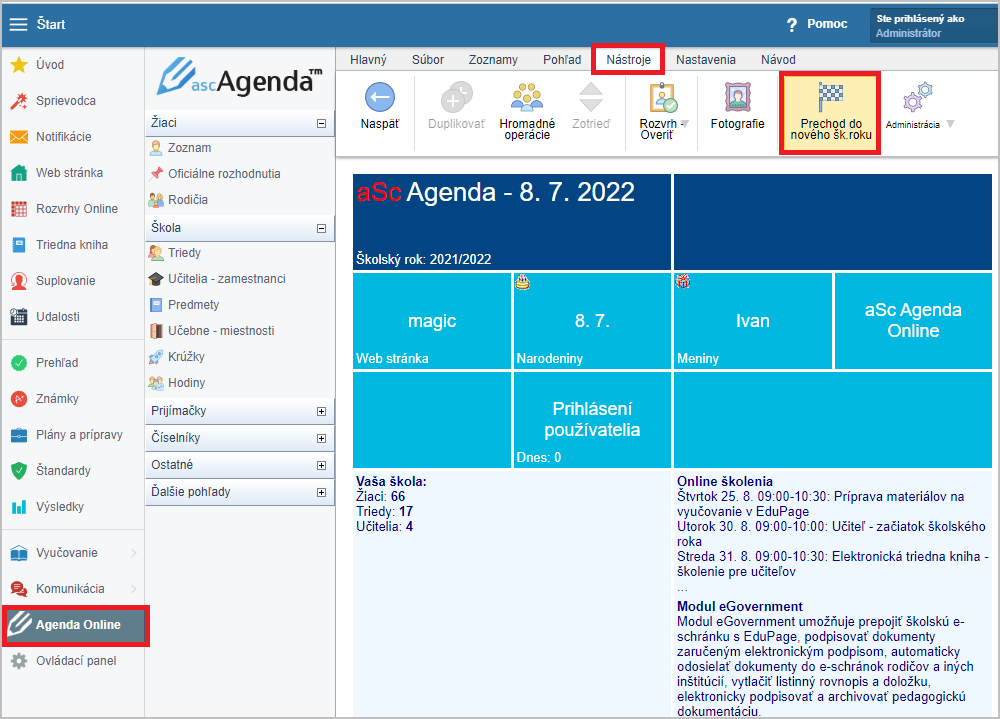Click the Ivan Meniny tile

tap(753, 321)
